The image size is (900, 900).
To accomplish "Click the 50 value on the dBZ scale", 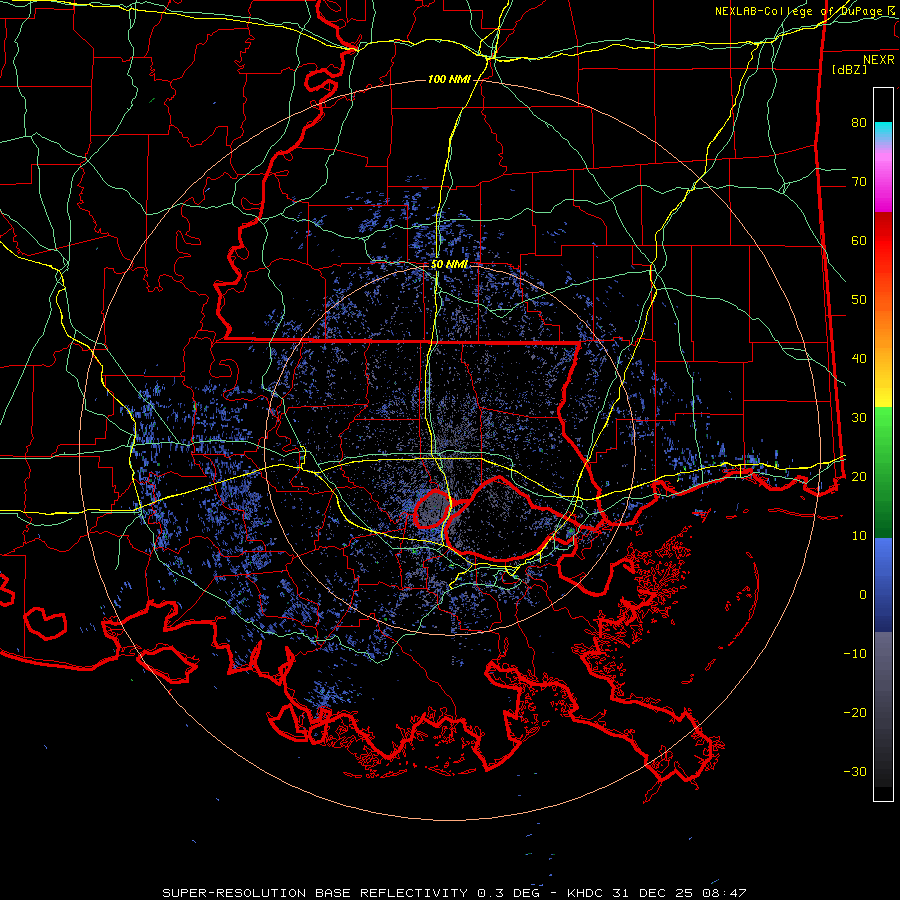I will [859, 300].
